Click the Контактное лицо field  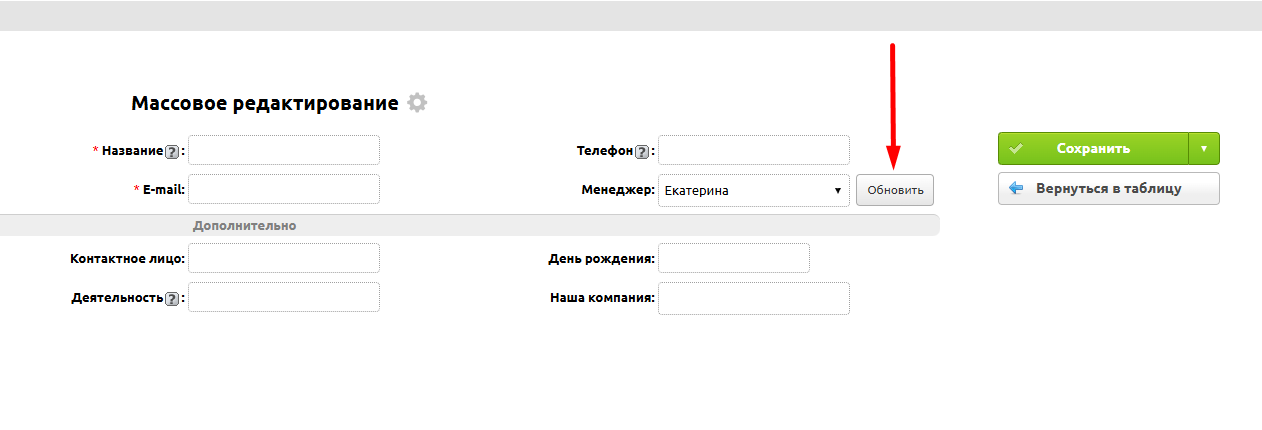click(x=284, y=258)
